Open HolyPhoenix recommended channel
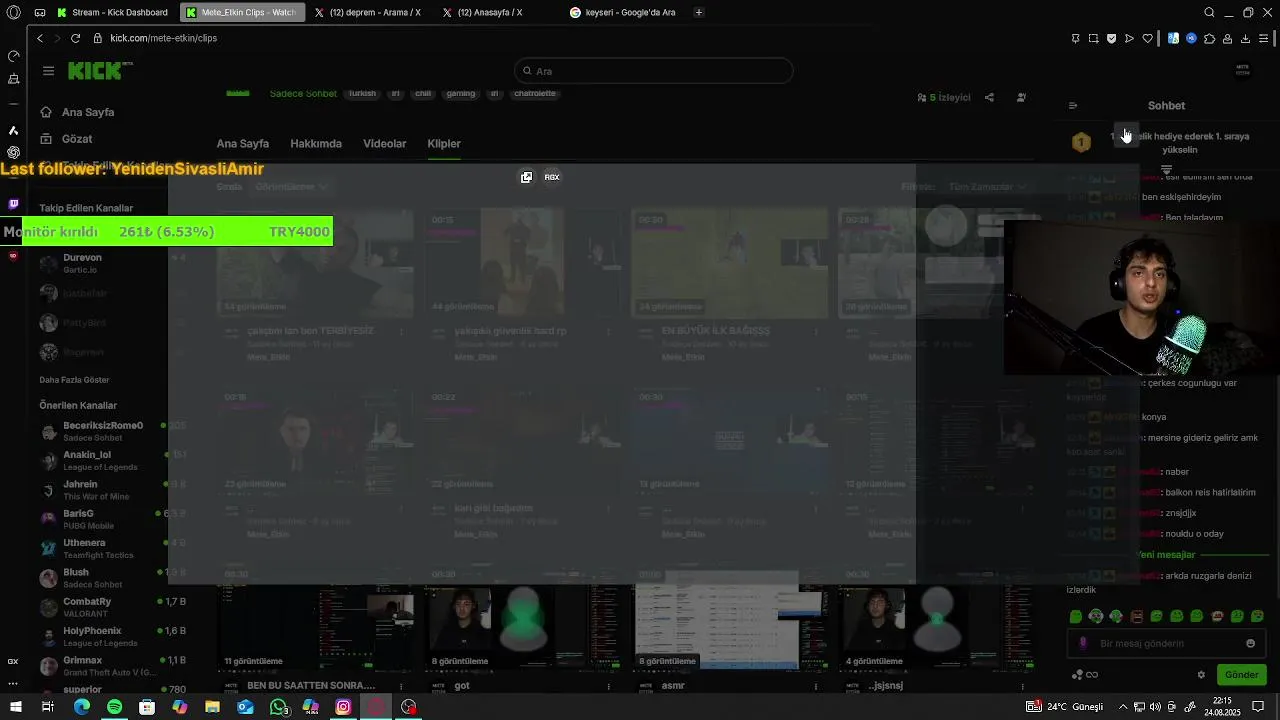Image resolution: width=1280 pixels, height=720 pixels. pos(112,636)
